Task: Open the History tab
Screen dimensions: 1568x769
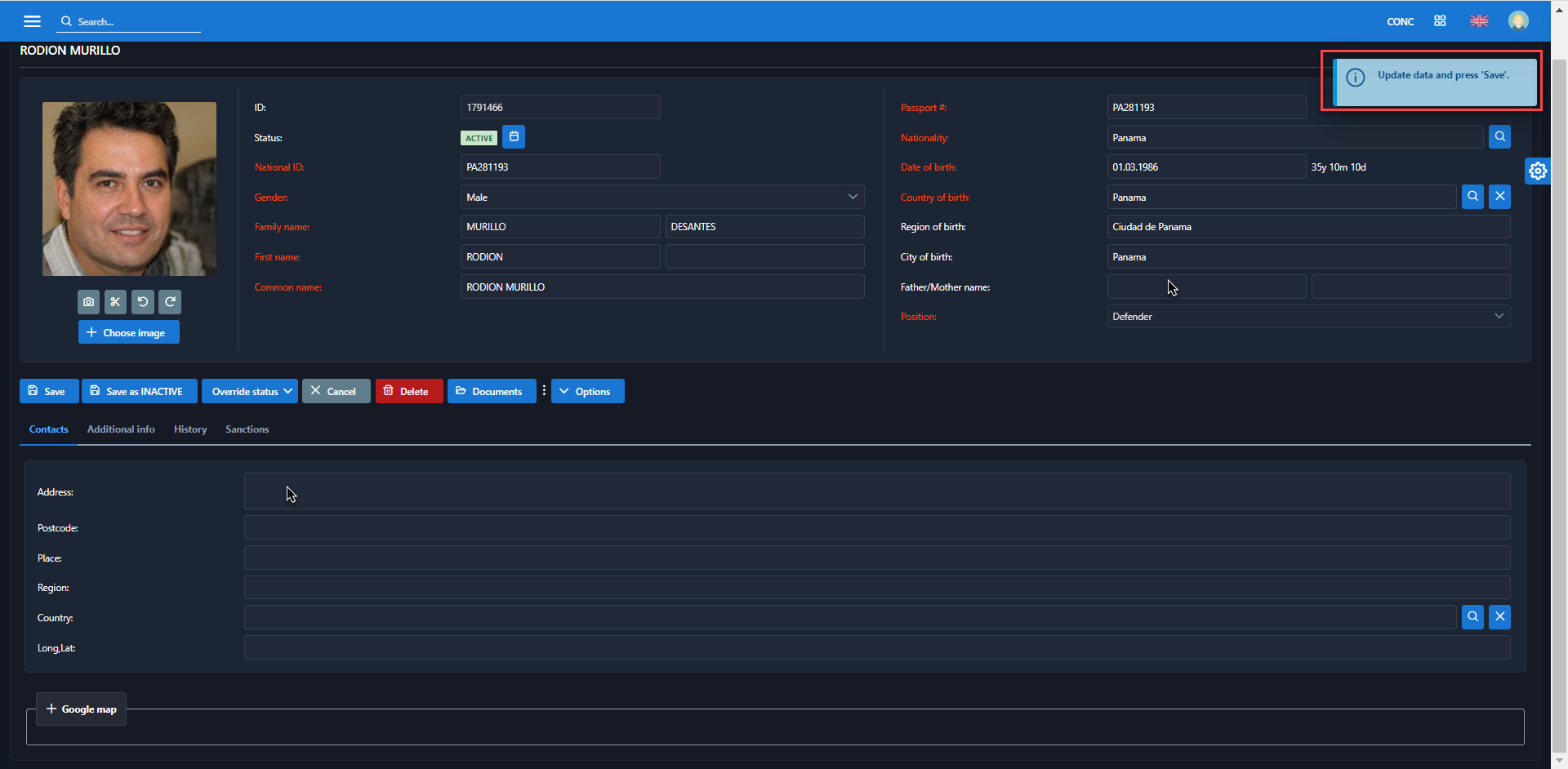Action: click(x=190, y=429)
